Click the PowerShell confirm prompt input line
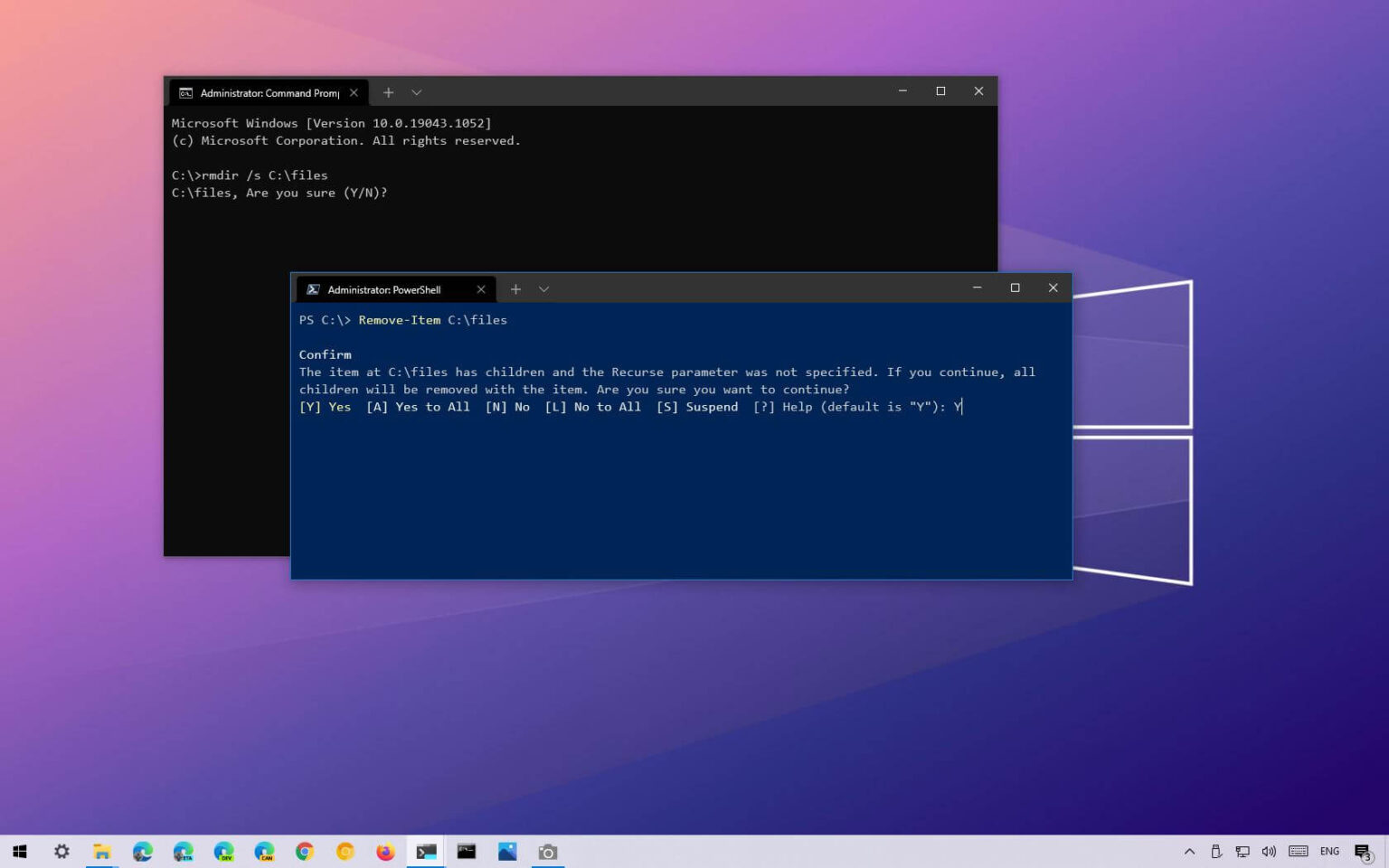Screen dimensions: 1389x868 (x=958, y=407)
